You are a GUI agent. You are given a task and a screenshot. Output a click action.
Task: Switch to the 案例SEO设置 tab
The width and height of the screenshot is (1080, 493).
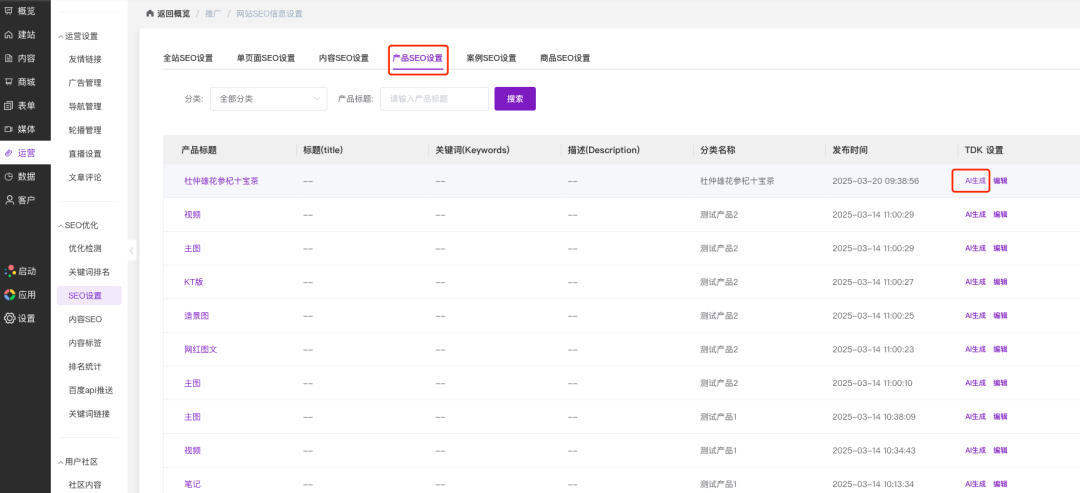click(491, 58)
